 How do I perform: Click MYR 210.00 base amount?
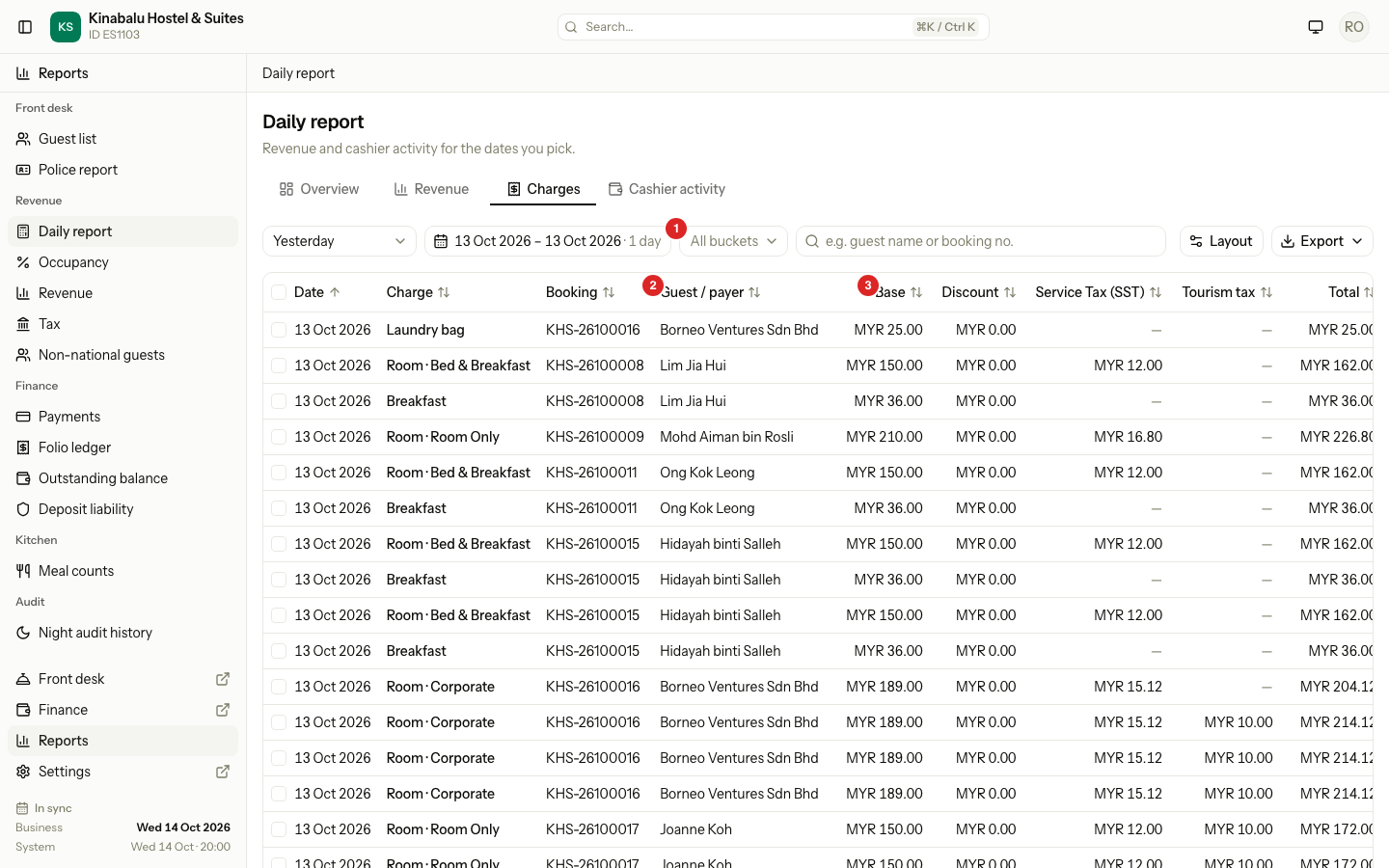coord(885,437)
